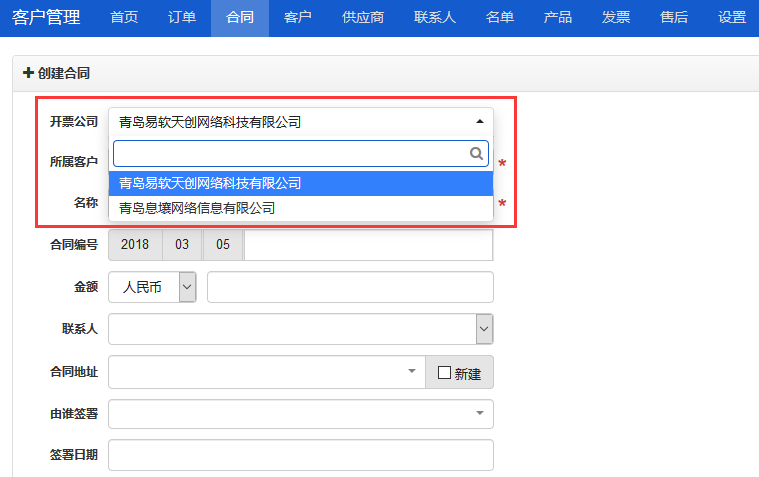Image resolution: width=759 pixels, height=477 pixels.
Task: Open the 发票 menu
Action: (x=616, y=17)
